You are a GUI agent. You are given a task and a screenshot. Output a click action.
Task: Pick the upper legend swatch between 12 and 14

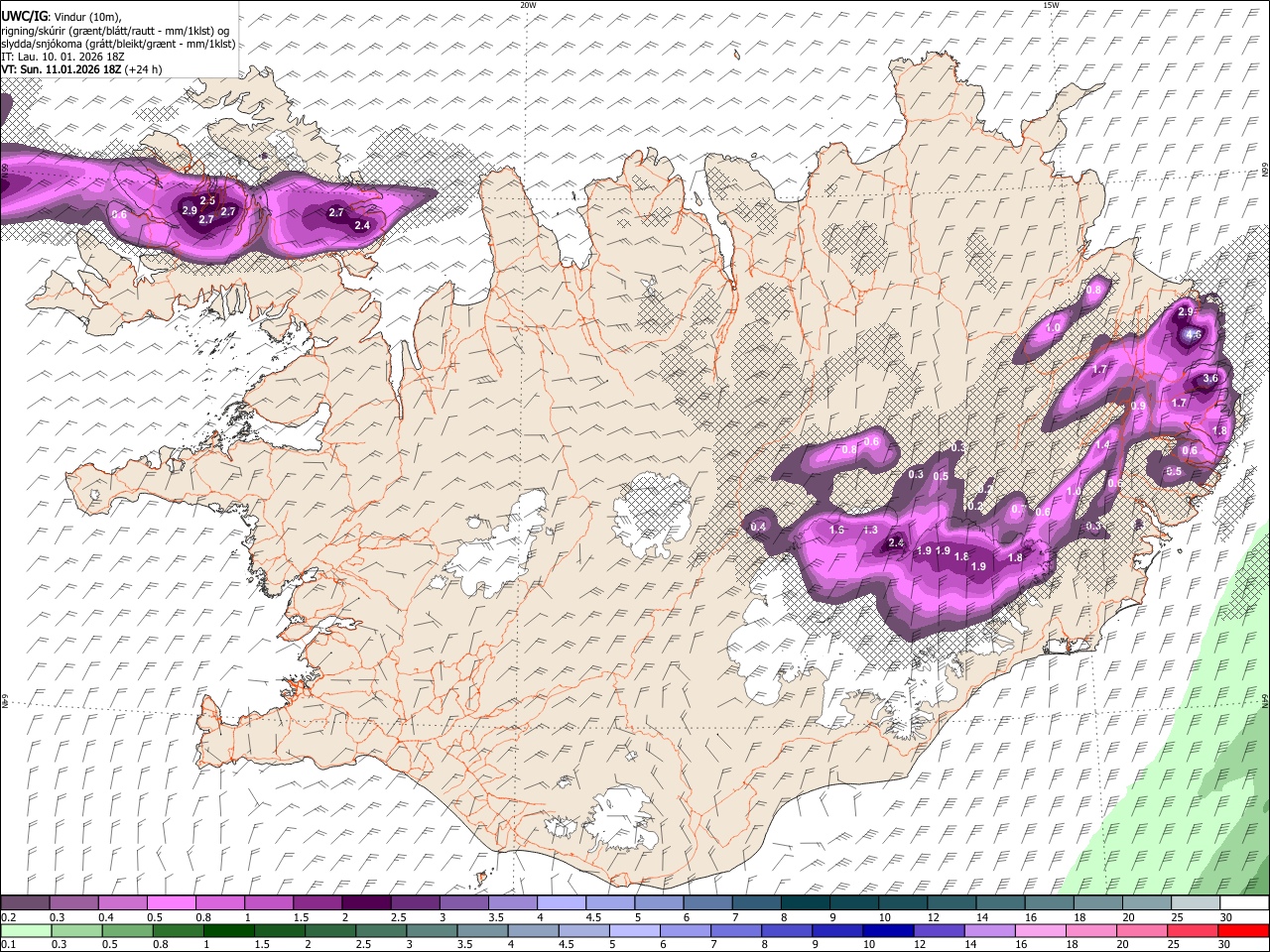click(x=952, y=903)
